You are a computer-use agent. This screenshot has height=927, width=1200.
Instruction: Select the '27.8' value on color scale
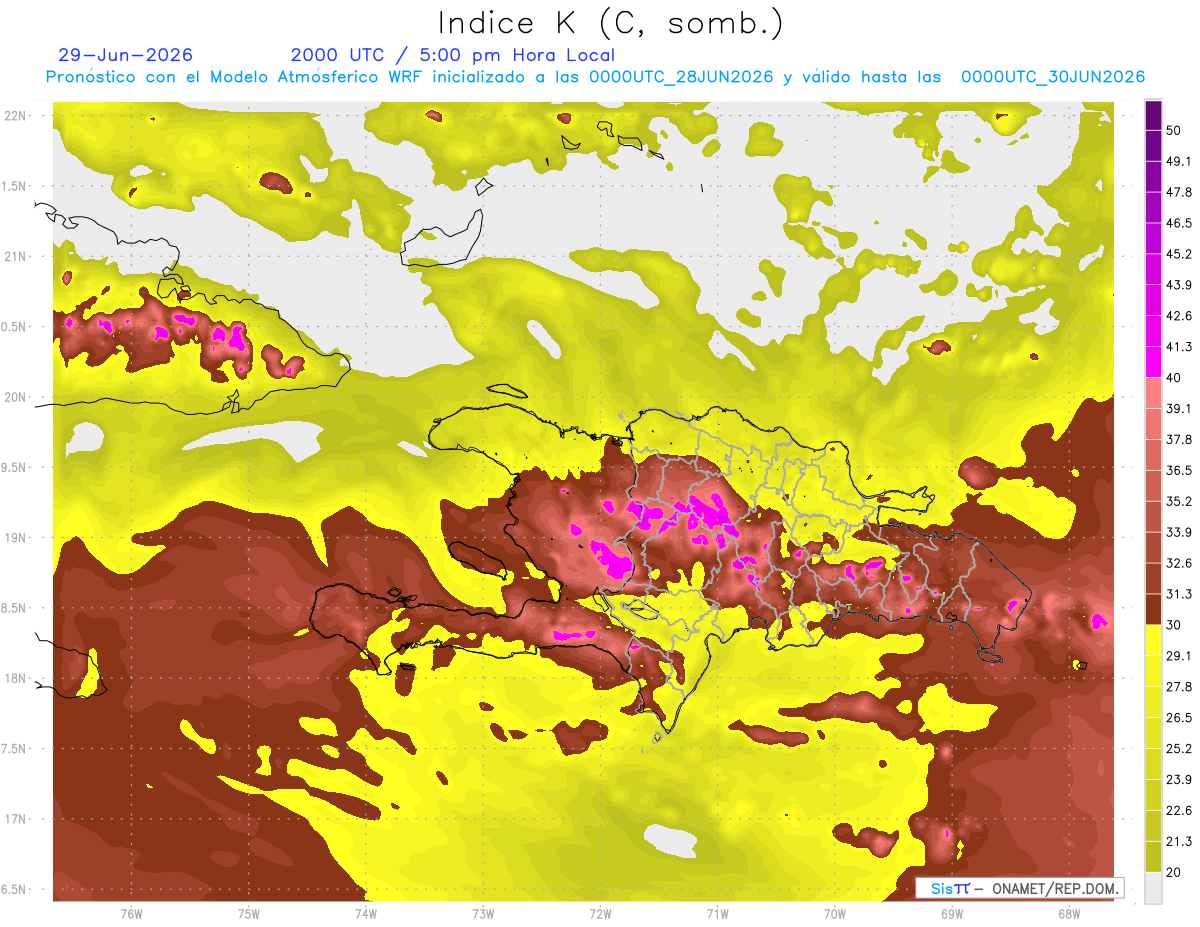(1178, 687)
